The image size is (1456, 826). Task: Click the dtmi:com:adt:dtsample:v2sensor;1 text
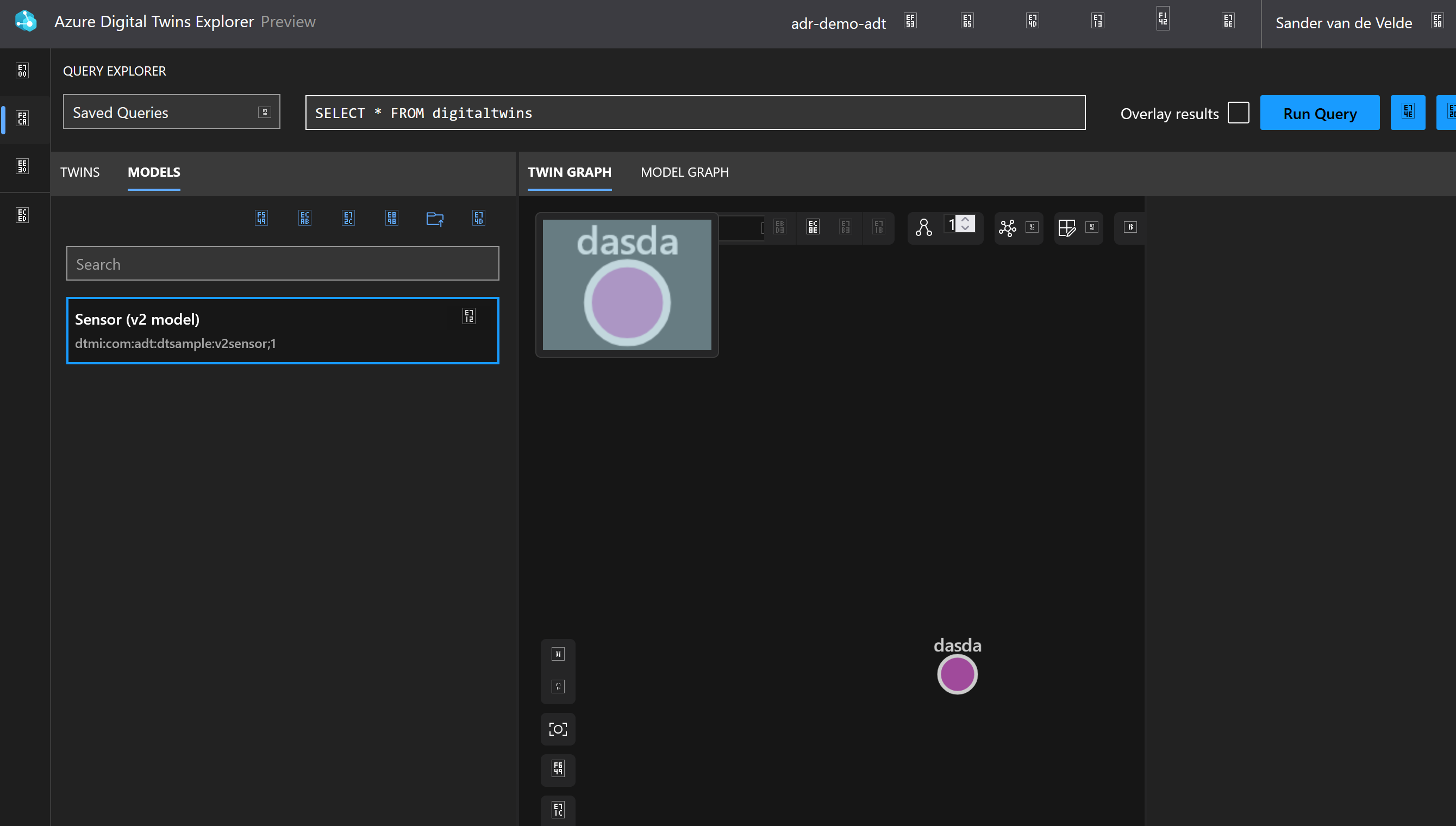(175, 343)
